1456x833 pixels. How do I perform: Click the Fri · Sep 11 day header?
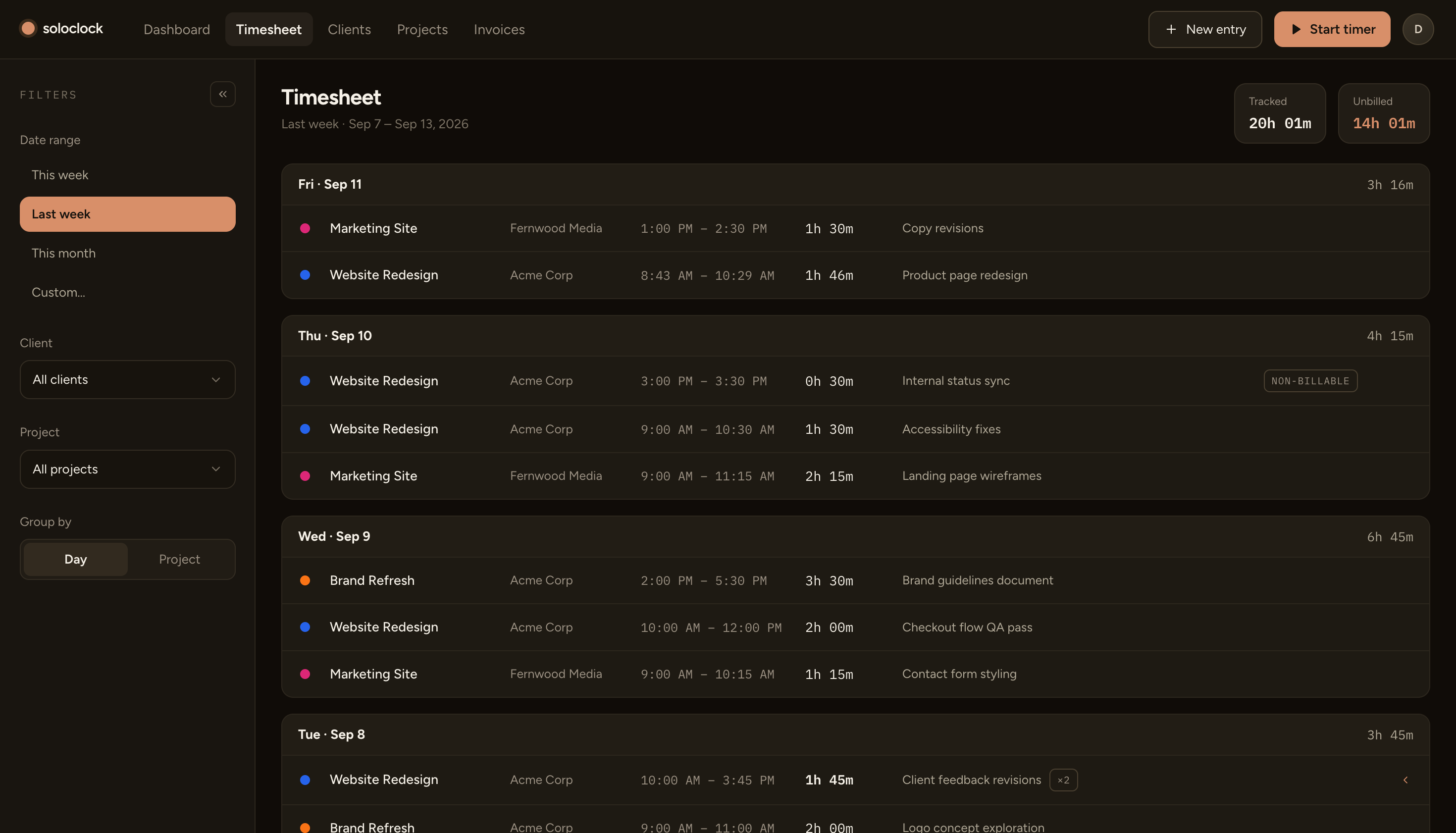[x=855, y=185]
